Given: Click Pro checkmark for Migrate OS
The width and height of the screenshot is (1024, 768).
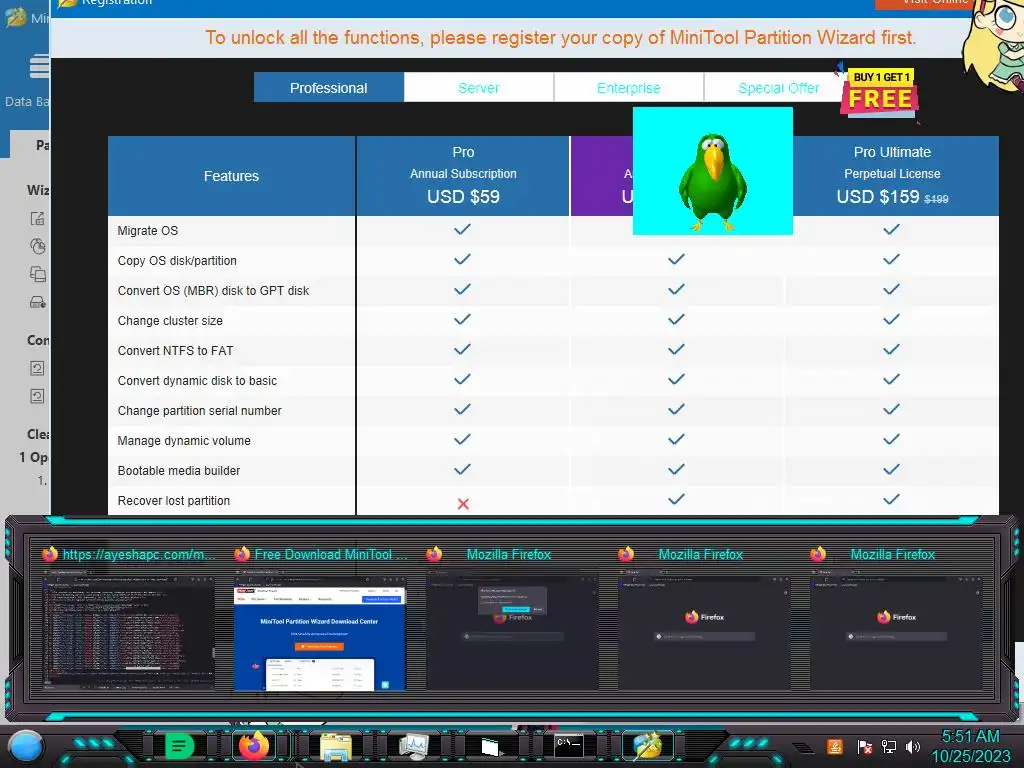Looking at the screenshot, I should pyautogui.click(x=462, y=229).
